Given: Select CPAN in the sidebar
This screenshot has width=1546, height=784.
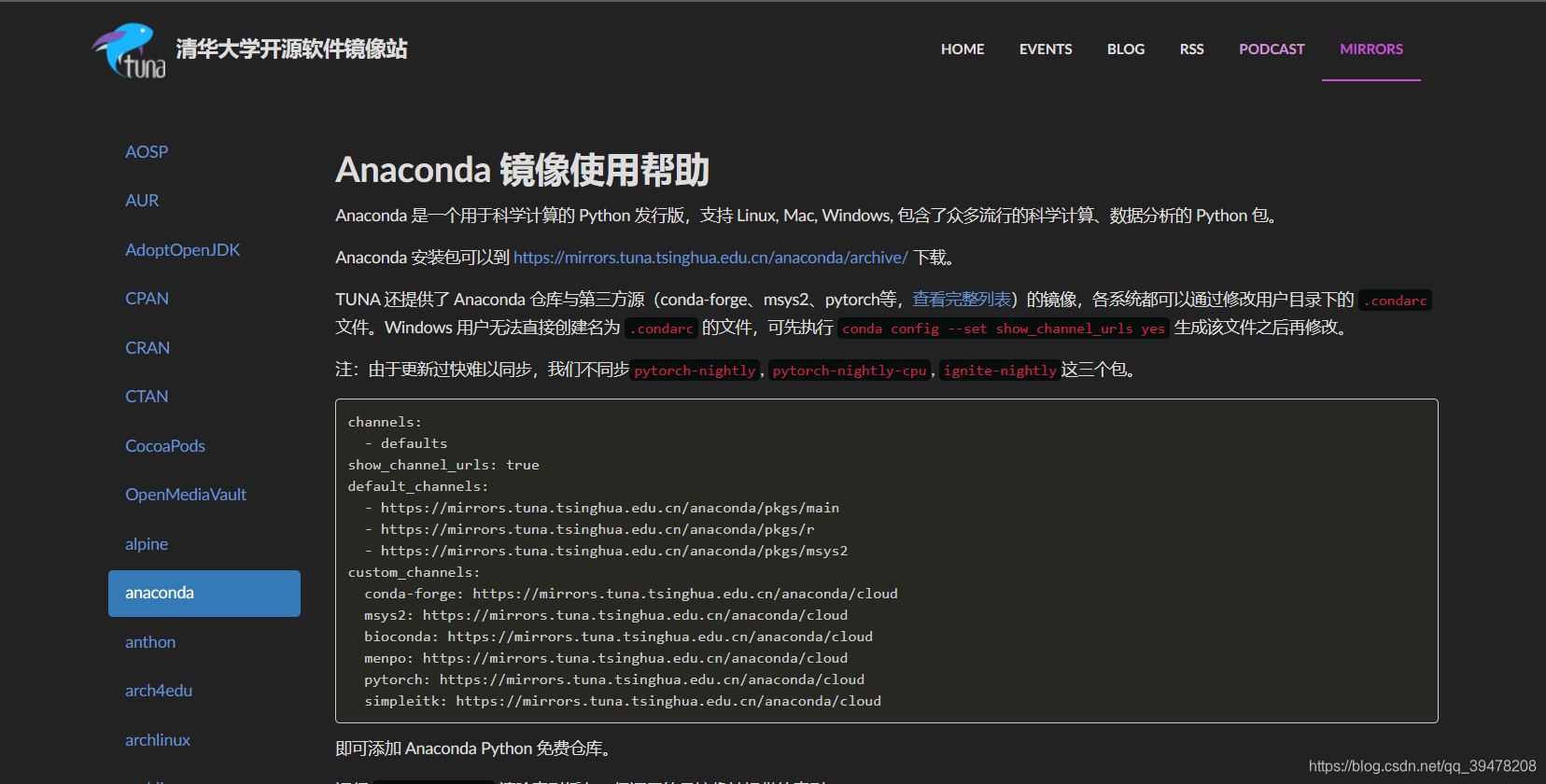Looking at the screenshot, I should pyautogui.click(x=148, y=299).
